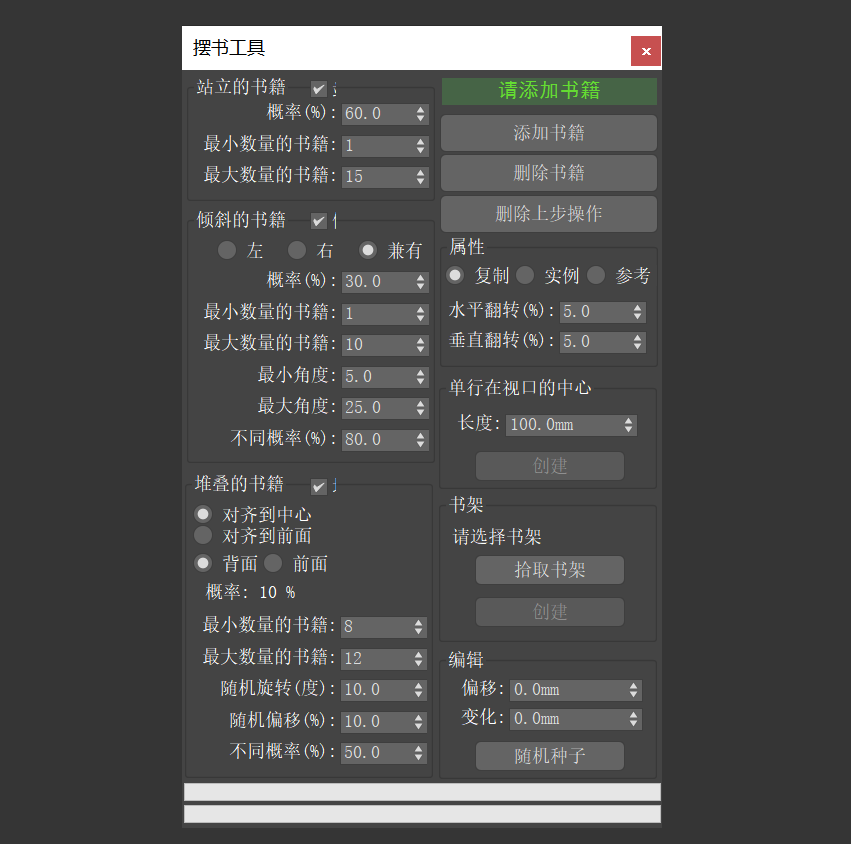The height and width of the screenshot is (844, 851).
Task: Select 复制 in 属性 group
Action: click(x=455, y=275)
